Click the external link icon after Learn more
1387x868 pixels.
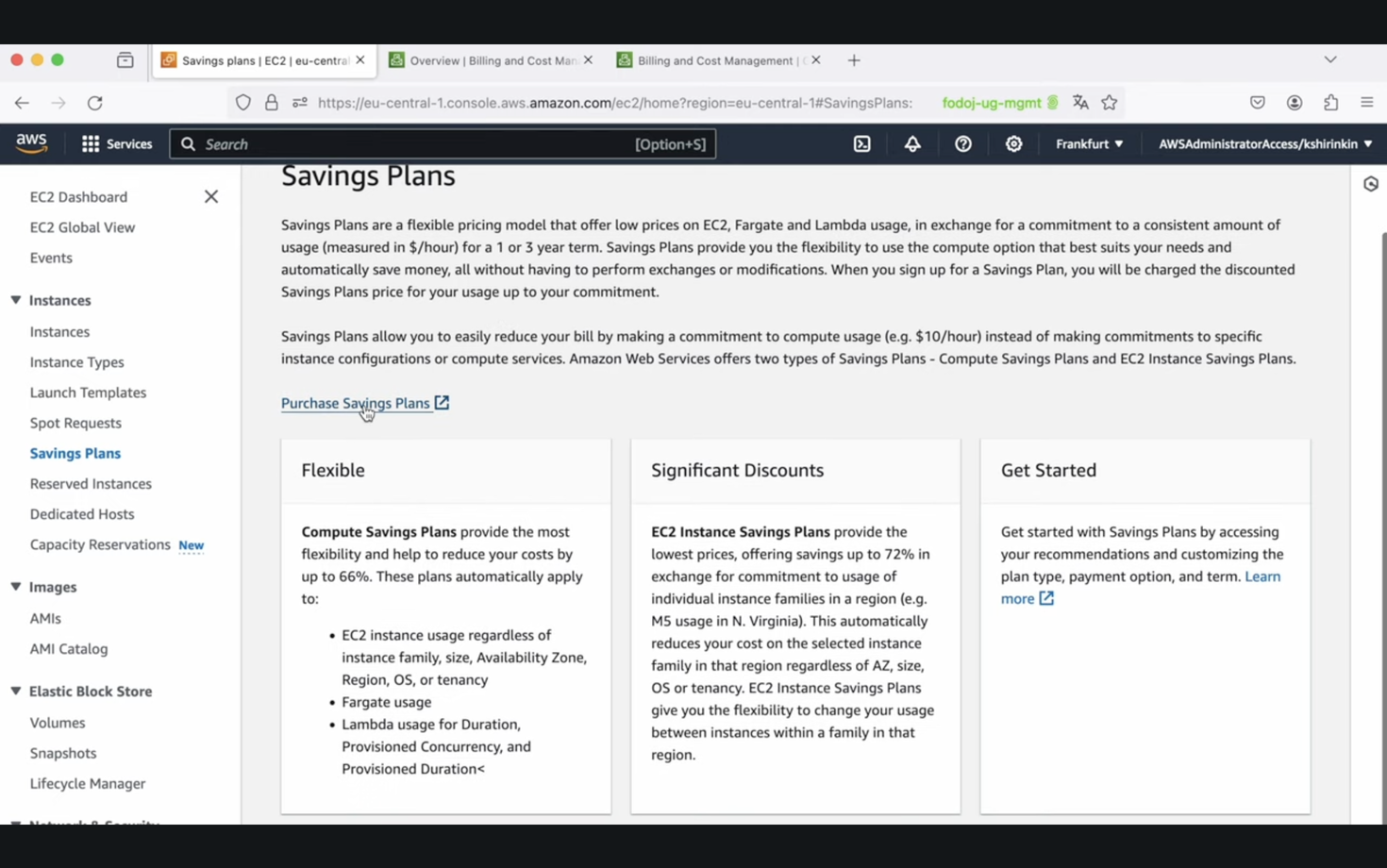(1046, 598)
